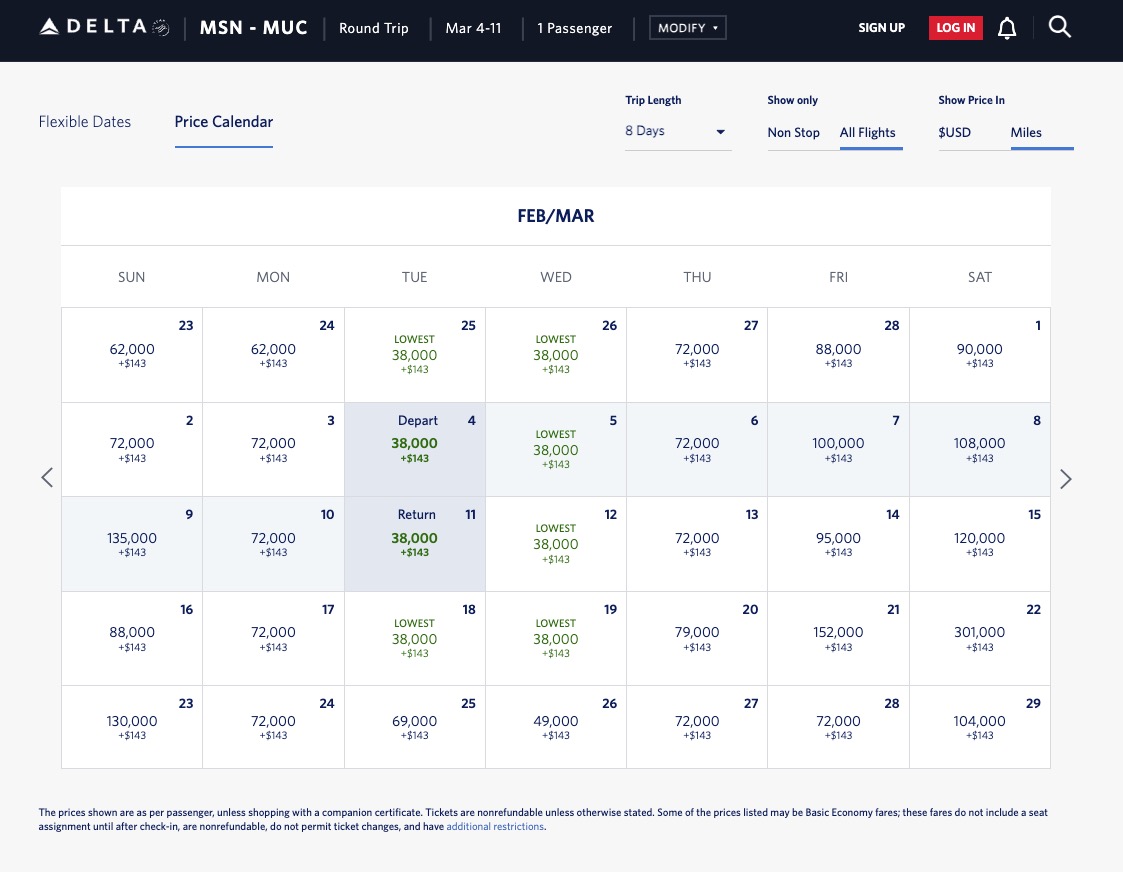Expand the MODIFY search options
The height and width of the screenshot is (872, 1123).
click(687, 27)
